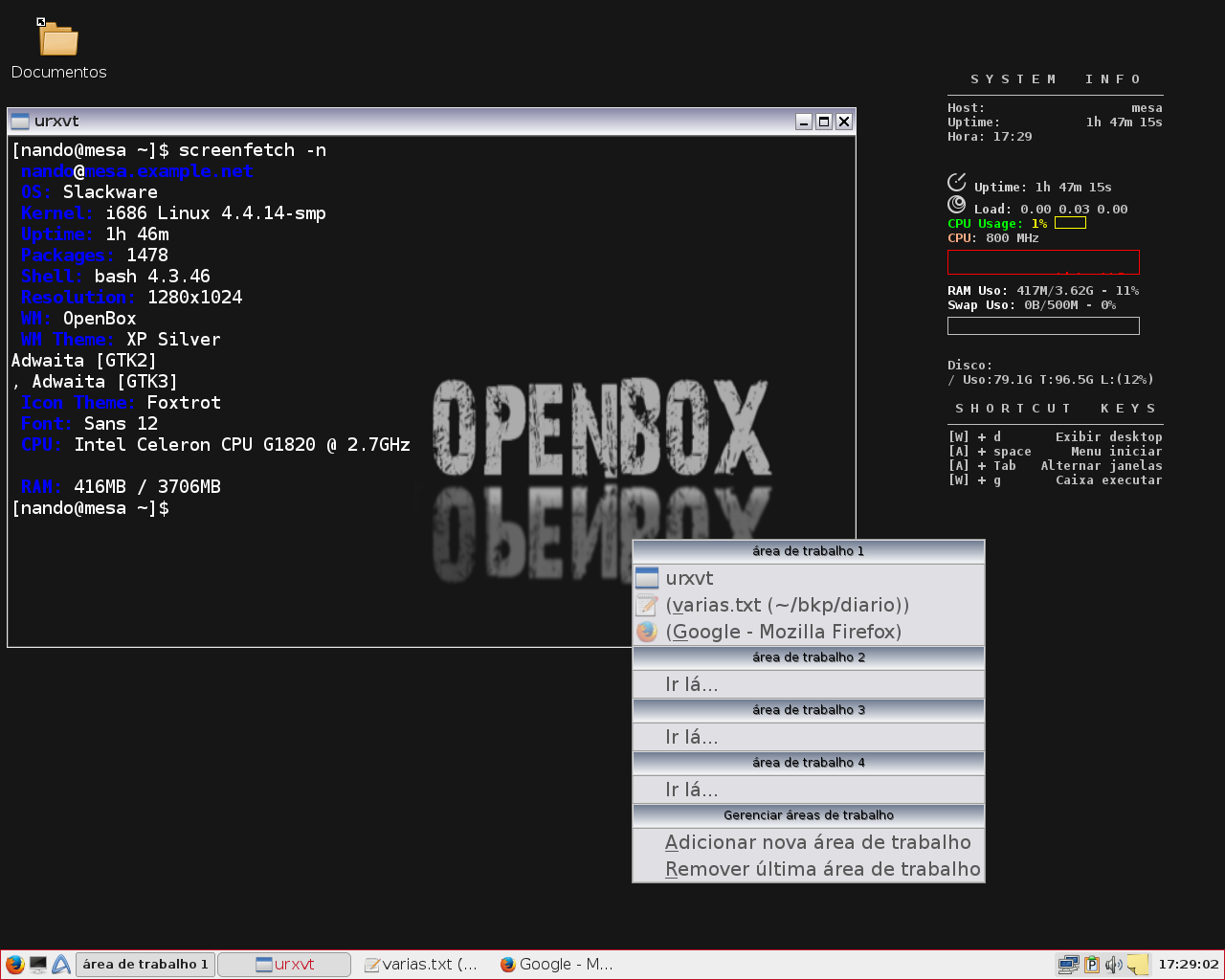Select urxvt in the área de trabalho 1 menu
The height and width of the screenshot is (980, 1225).
pos(809,578)
